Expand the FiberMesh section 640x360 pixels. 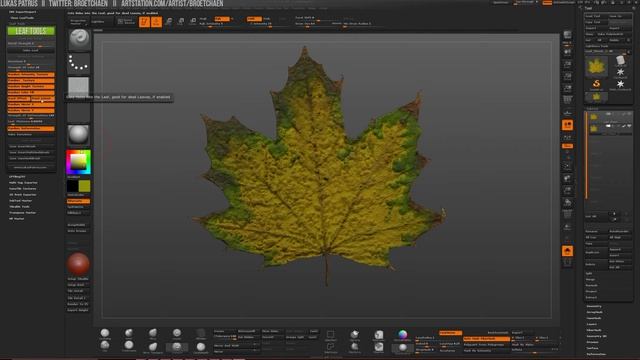[x=594, y=330]
